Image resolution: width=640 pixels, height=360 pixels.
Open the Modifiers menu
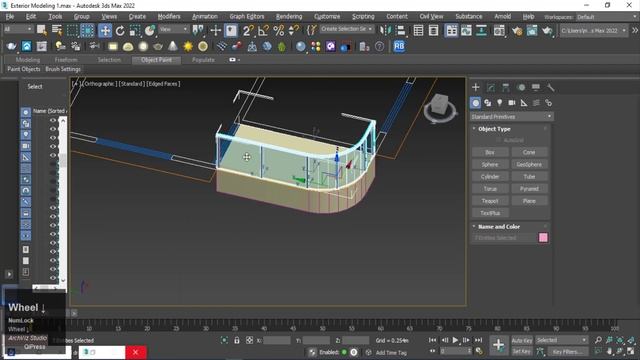click(x=169, y=16)
